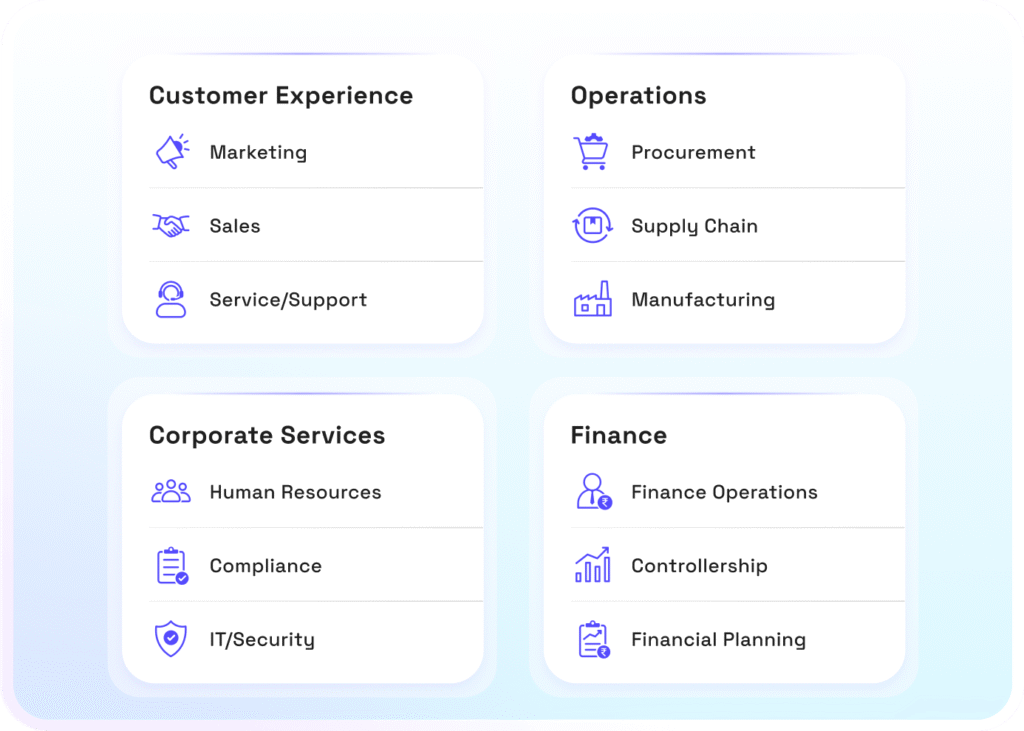Viewport: 1024px width, 731px height.
Task: Open the Controllership label link
Action: point(699,566)
